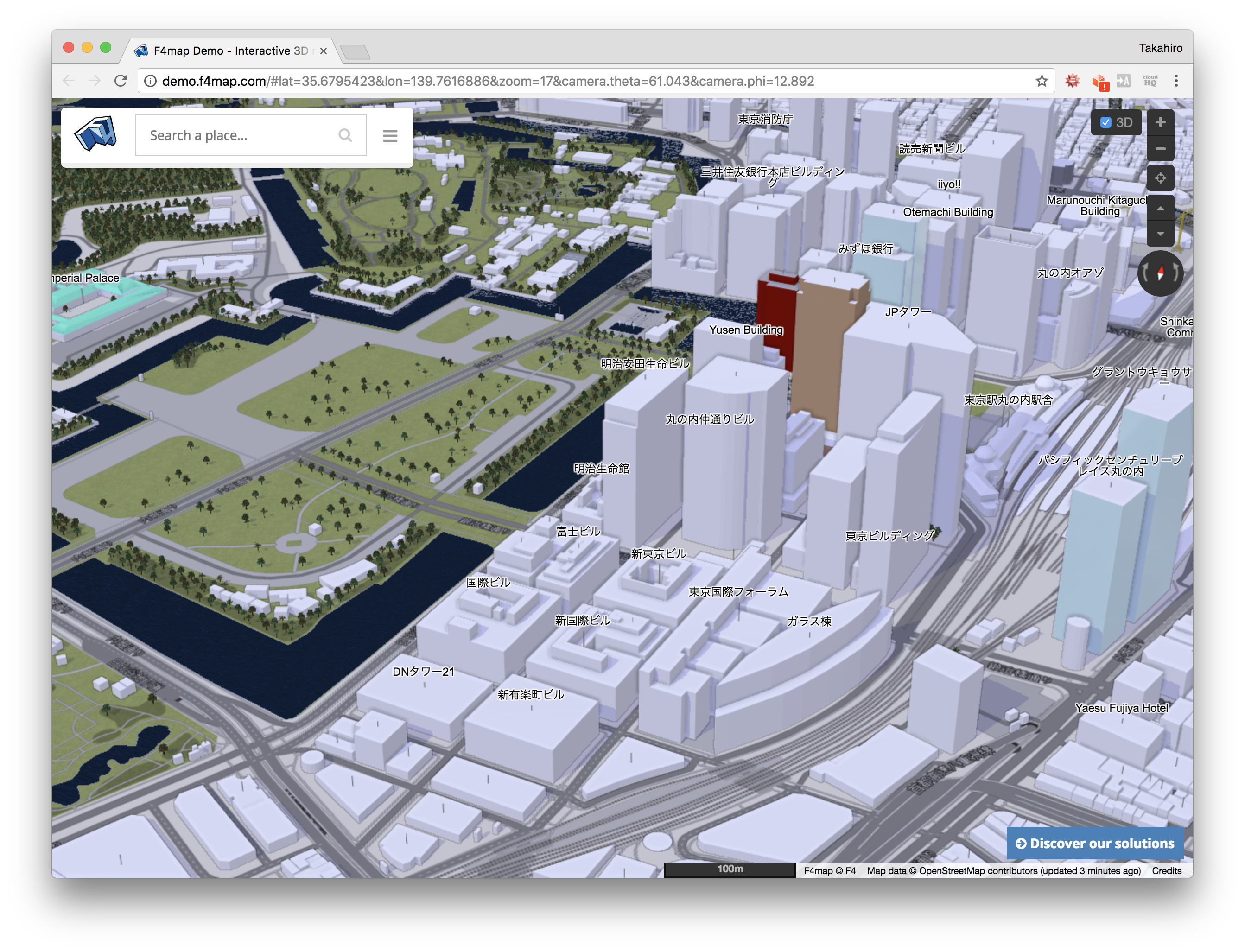Click the locate me crosshair button
The image size is (1245, 952).
click(1160, 178)
